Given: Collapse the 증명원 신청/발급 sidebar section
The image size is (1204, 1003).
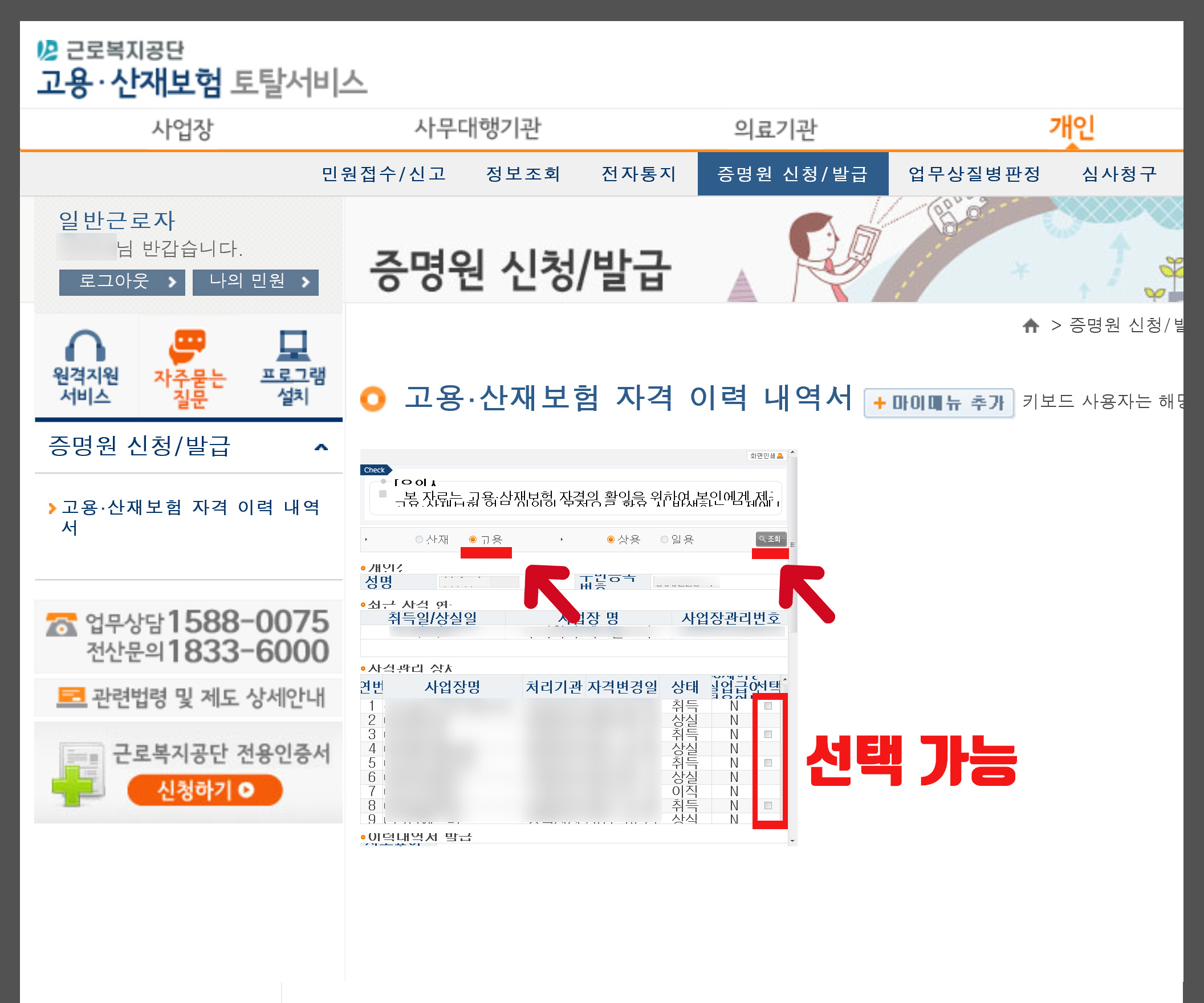Looking at the screenshot, I should tap(321, 446).
